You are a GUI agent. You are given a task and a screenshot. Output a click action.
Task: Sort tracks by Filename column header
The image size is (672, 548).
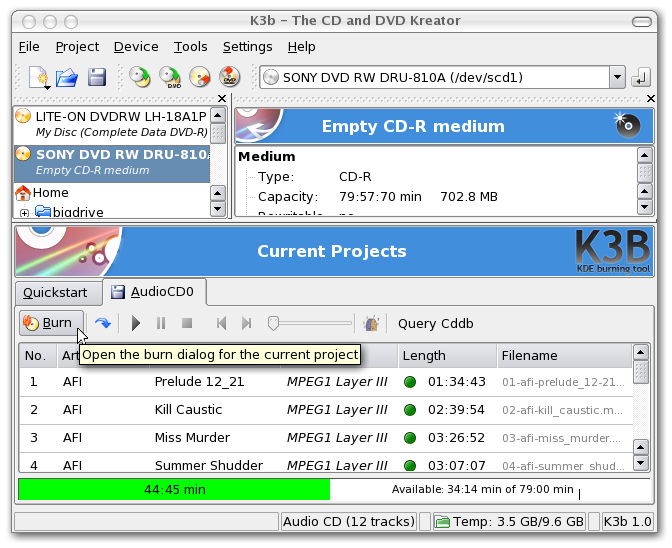tap(564, 356)
